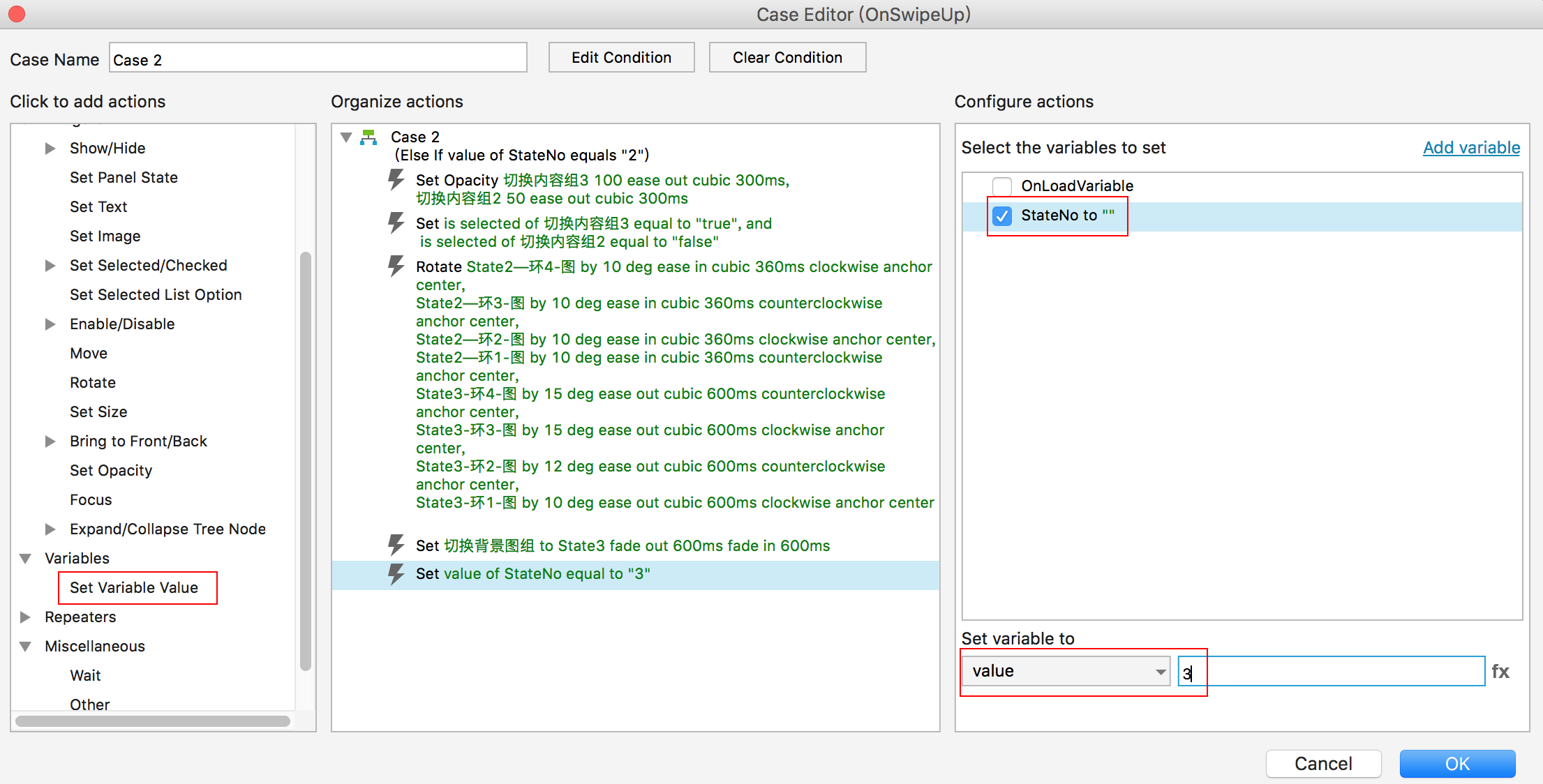
Task: Click into the Case Name text field
Action: 318,59
